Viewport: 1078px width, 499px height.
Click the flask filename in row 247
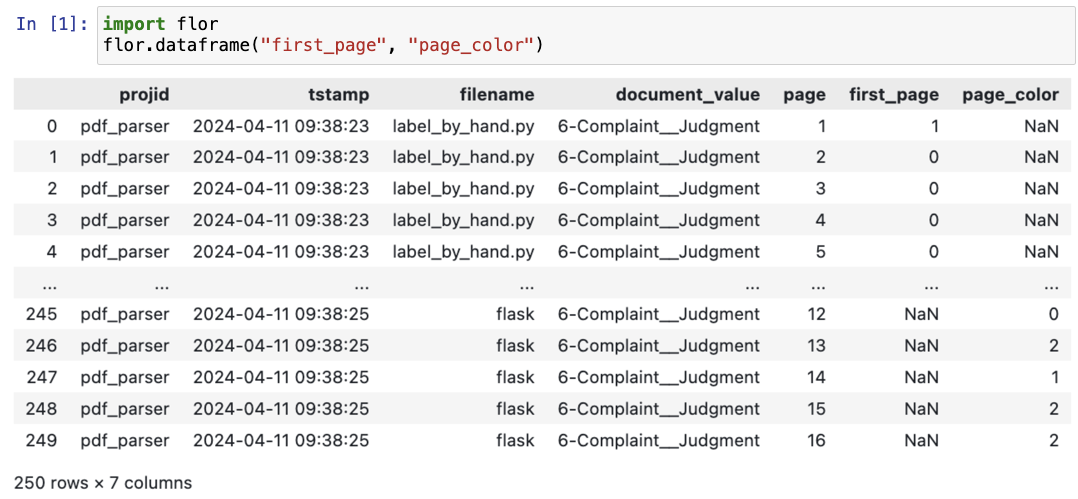coord(515,377)
